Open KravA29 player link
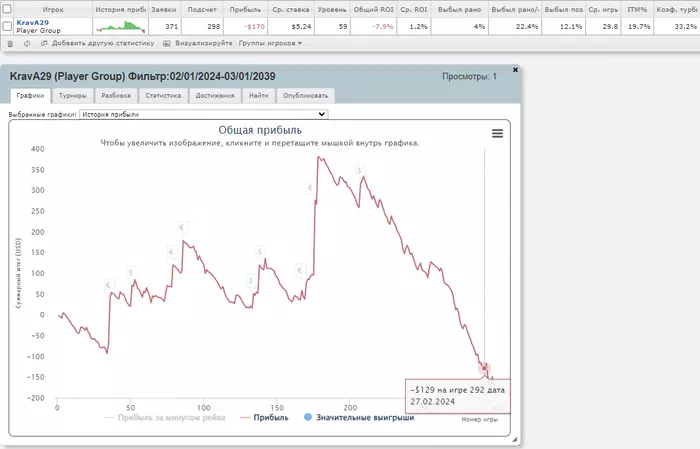 click(33, 22)
